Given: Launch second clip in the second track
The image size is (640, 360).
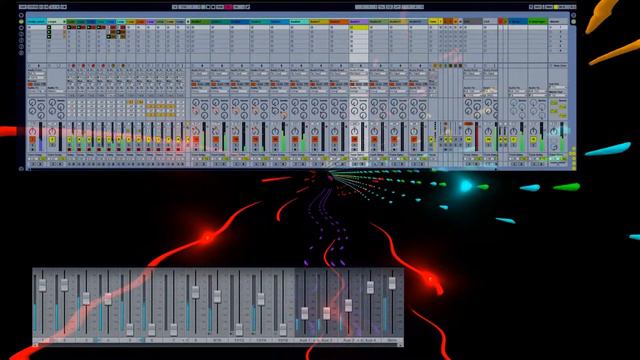Looking at the screenshot, I should (x=49, y=32).
